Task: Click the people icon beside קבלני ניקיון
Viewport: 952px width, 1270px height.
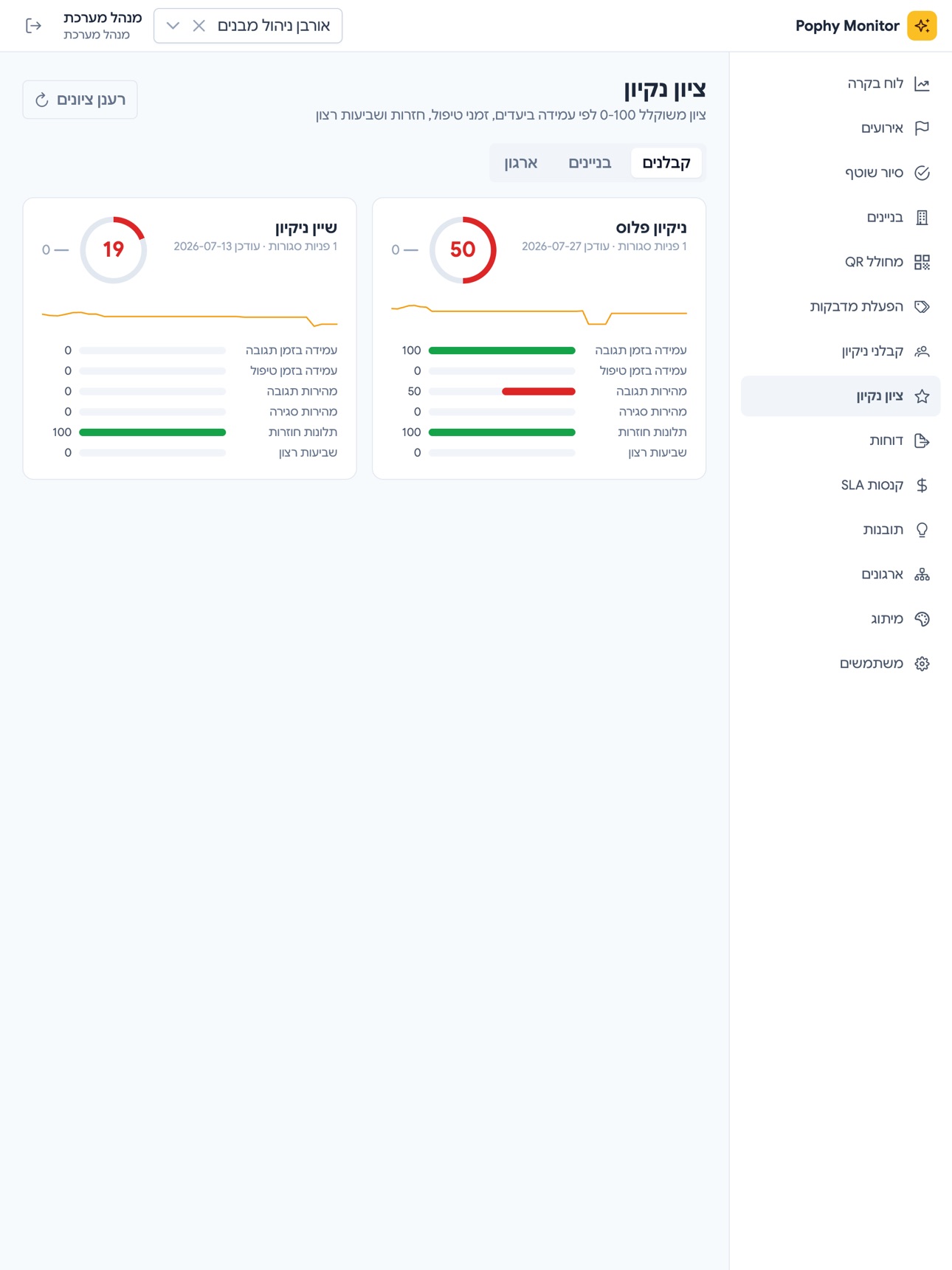Action: pos(922,351)
